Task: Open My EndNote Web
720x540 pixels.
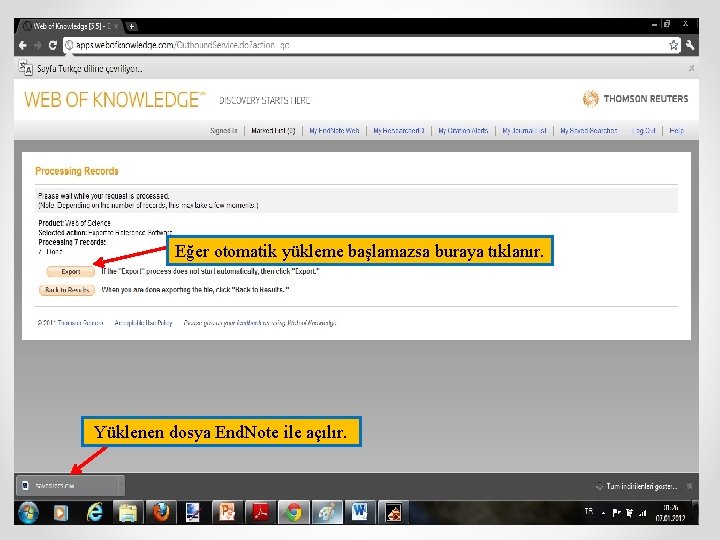Action: [334, 130]
